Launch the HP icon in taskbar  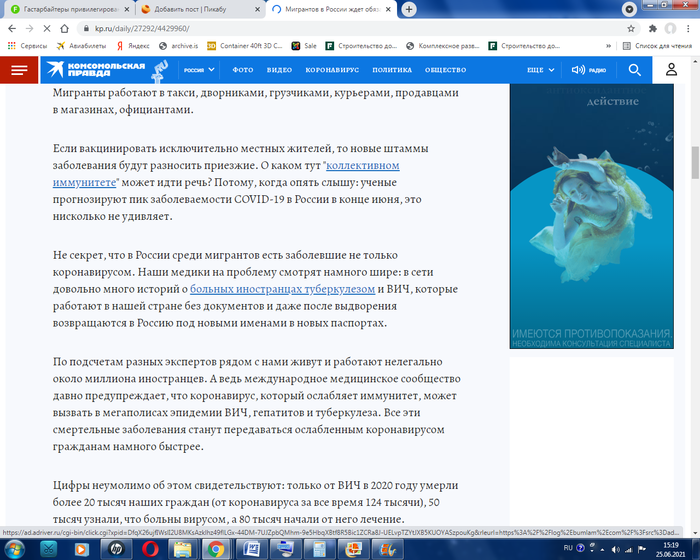[116, 549]
